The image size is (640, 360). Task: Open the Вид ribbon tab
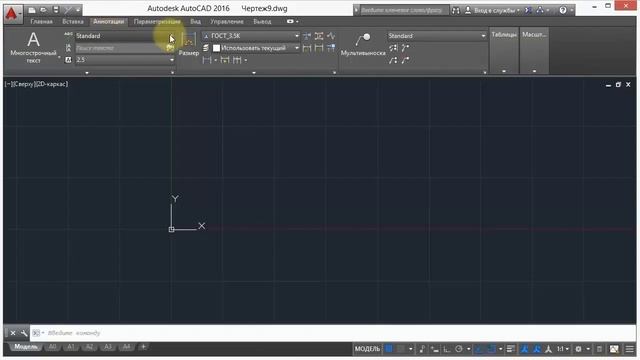[x=196, y=22]
